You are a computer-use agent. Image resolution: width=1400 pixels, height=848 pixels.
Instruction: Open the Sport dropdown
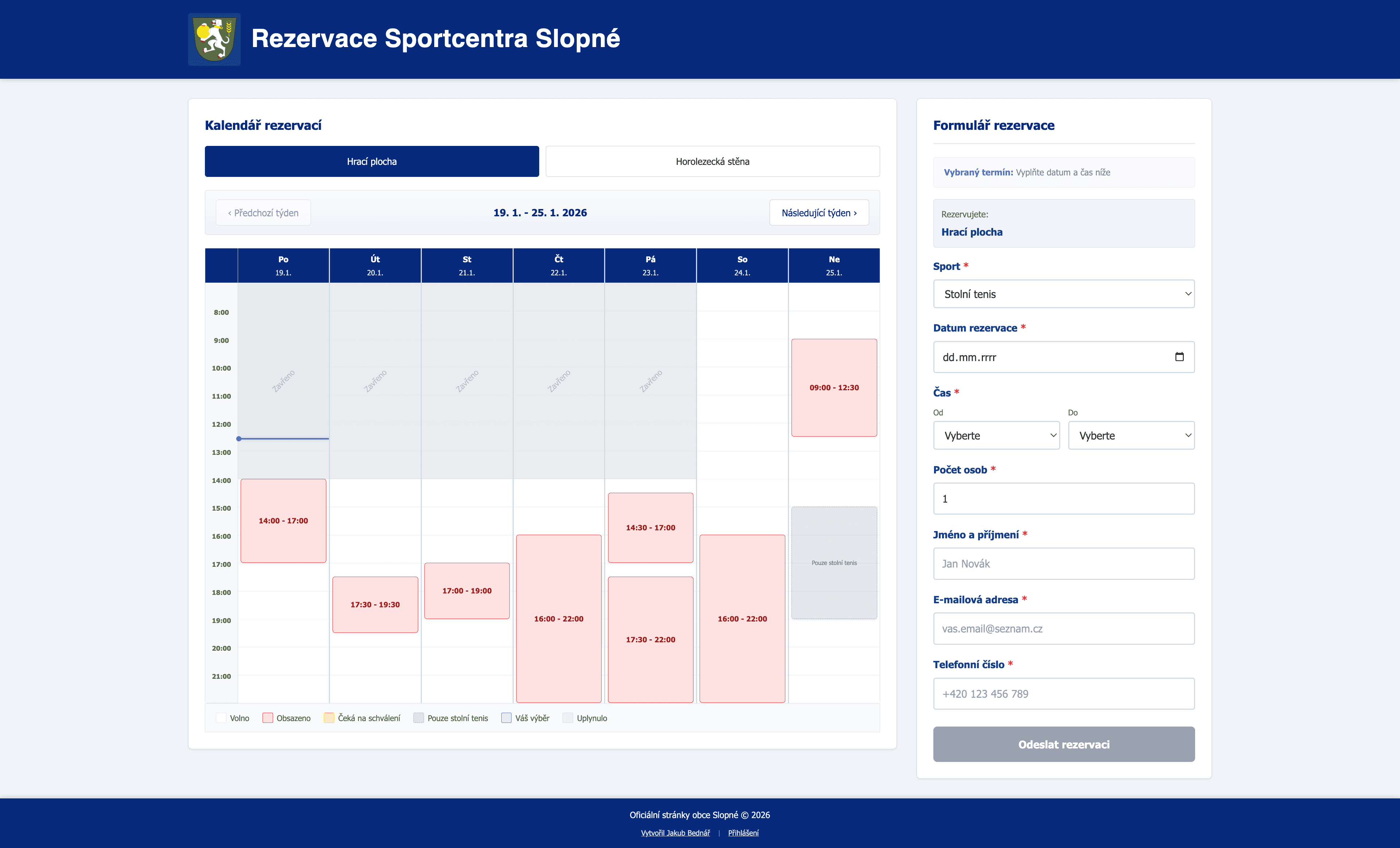coord(1063,294)
